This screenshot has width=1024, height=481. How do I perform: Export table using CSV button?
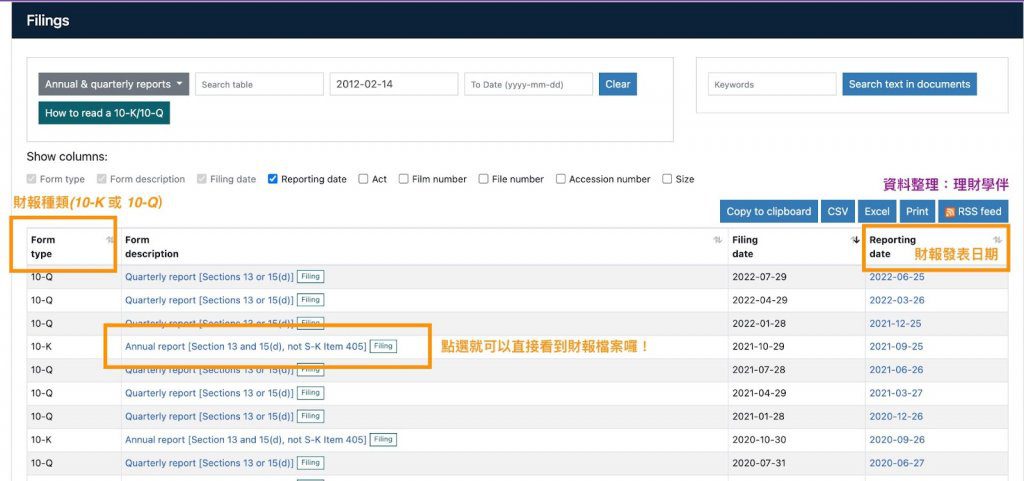pyautogui.click(x=835, y=212)
